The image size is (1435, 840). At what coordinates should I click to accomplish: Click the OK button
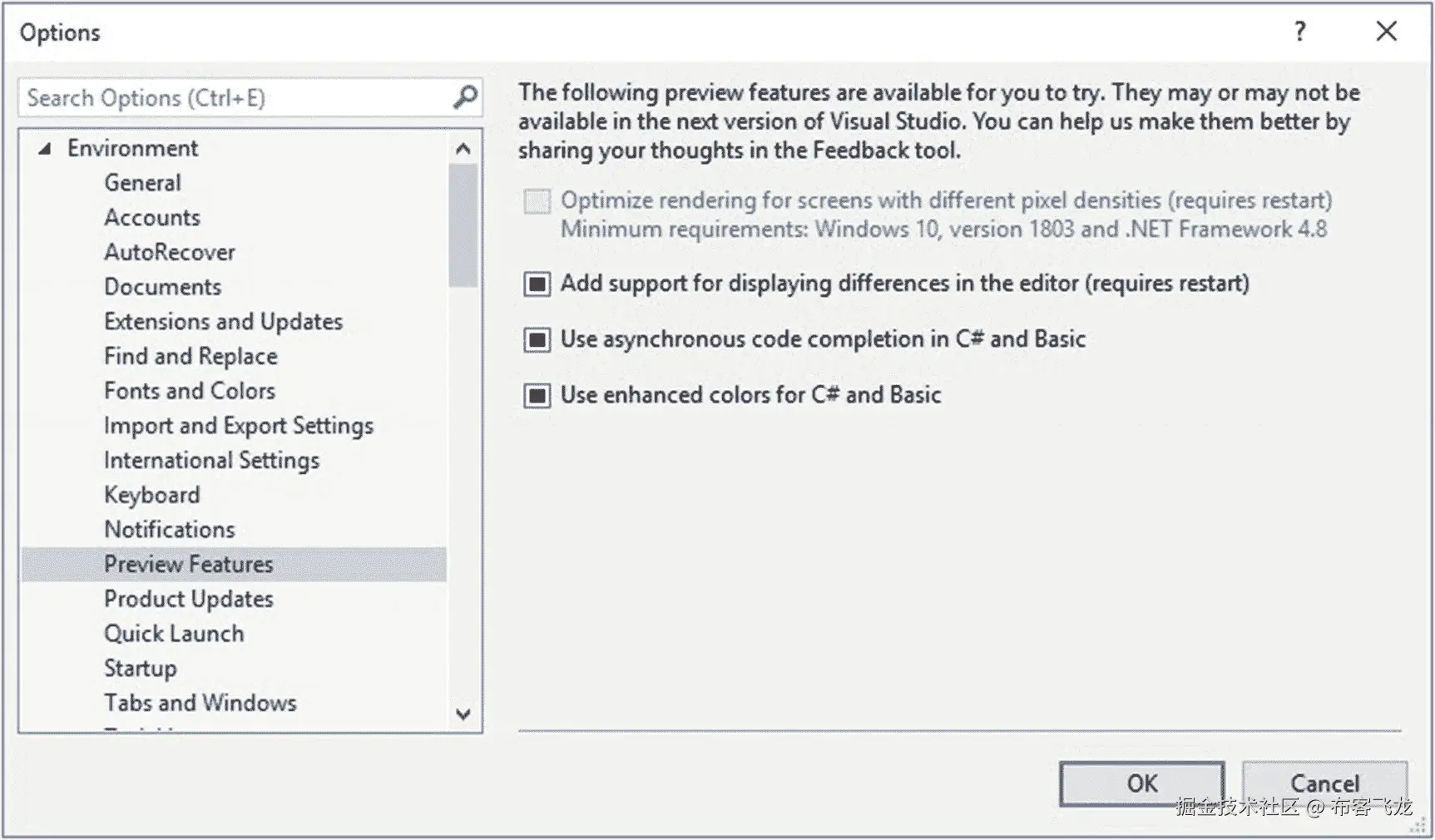[x=1141, y=783]
